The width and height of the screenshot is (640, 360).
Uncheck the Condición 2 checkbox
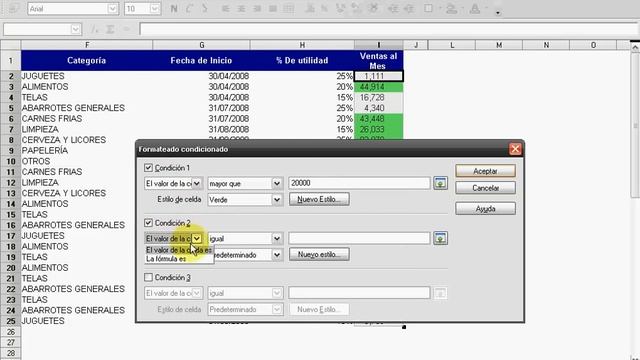[x=148, y=223]
